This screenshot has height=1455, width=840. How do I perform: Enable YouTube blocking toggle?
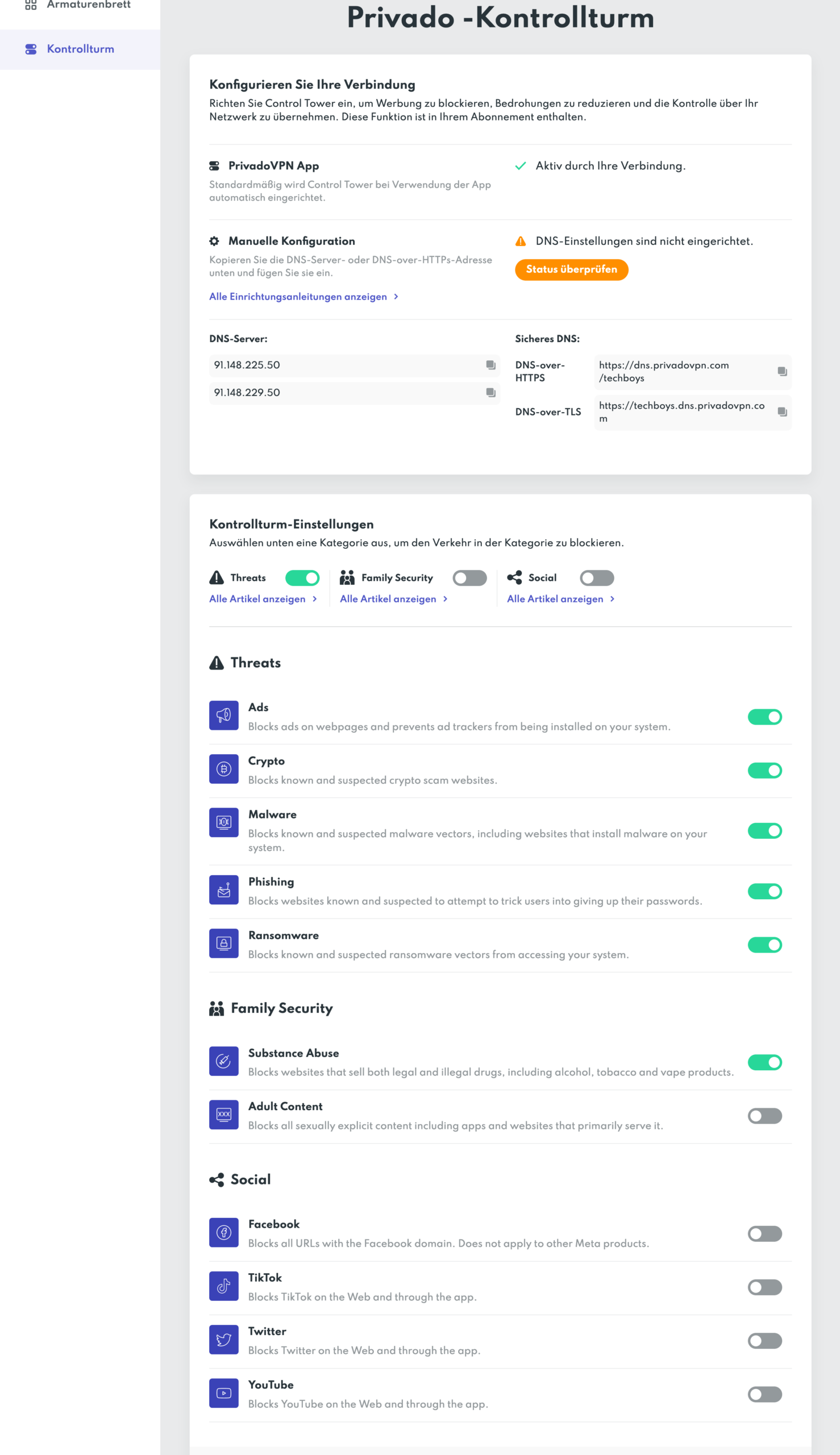764,1395
